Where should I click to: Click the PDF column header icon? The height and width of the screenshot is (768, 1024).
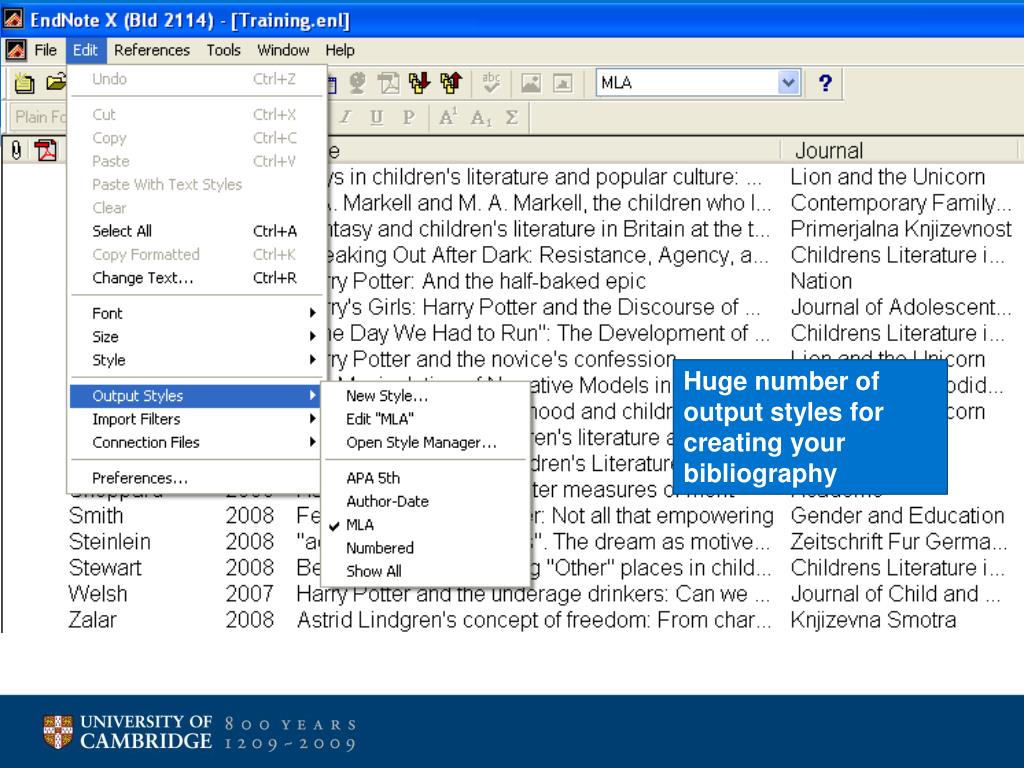(46, 151)
